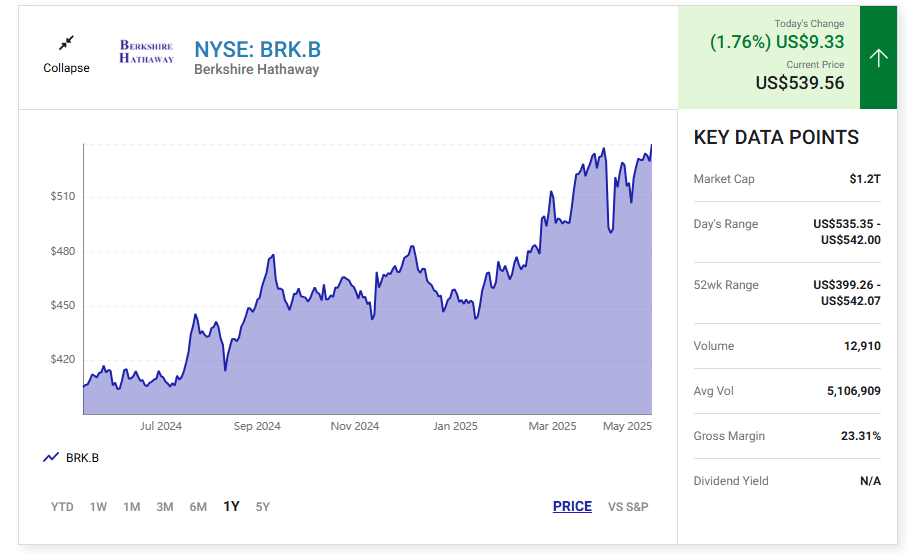
Task: Click the Dividend Yield N/A value
Action: coord(870,481)
